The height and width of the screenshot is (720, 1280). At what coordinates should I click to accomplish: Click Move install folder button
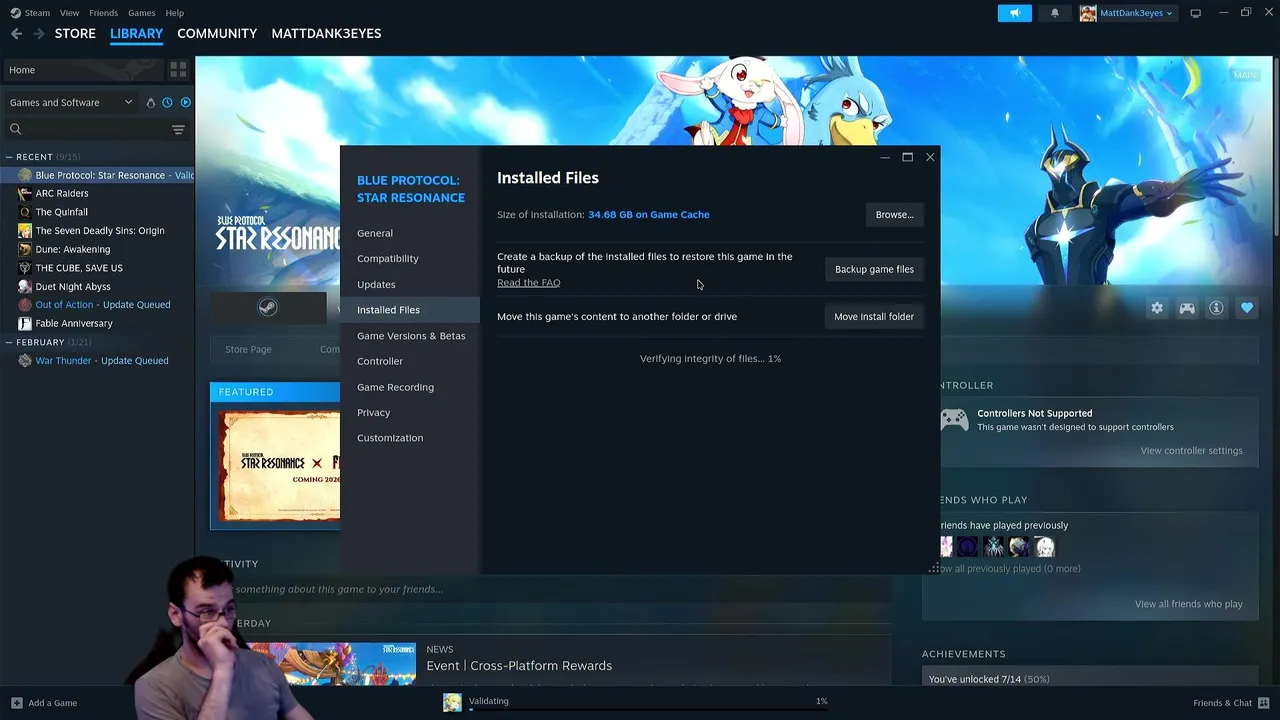pyautogui.click(x=874, y=316)
